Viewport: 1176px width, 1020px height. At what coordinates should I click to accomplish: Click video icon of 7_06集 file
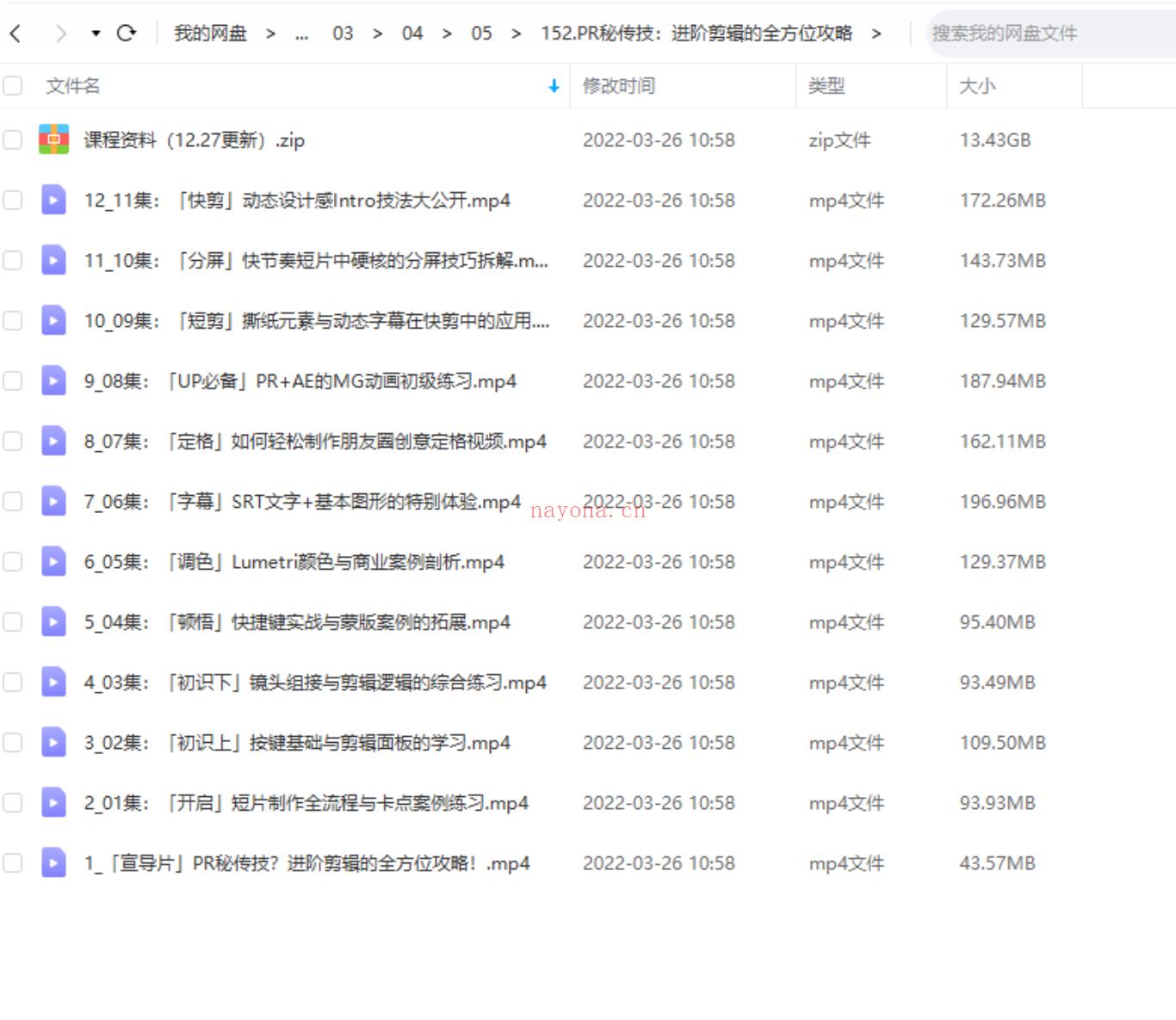coord(53,501)
